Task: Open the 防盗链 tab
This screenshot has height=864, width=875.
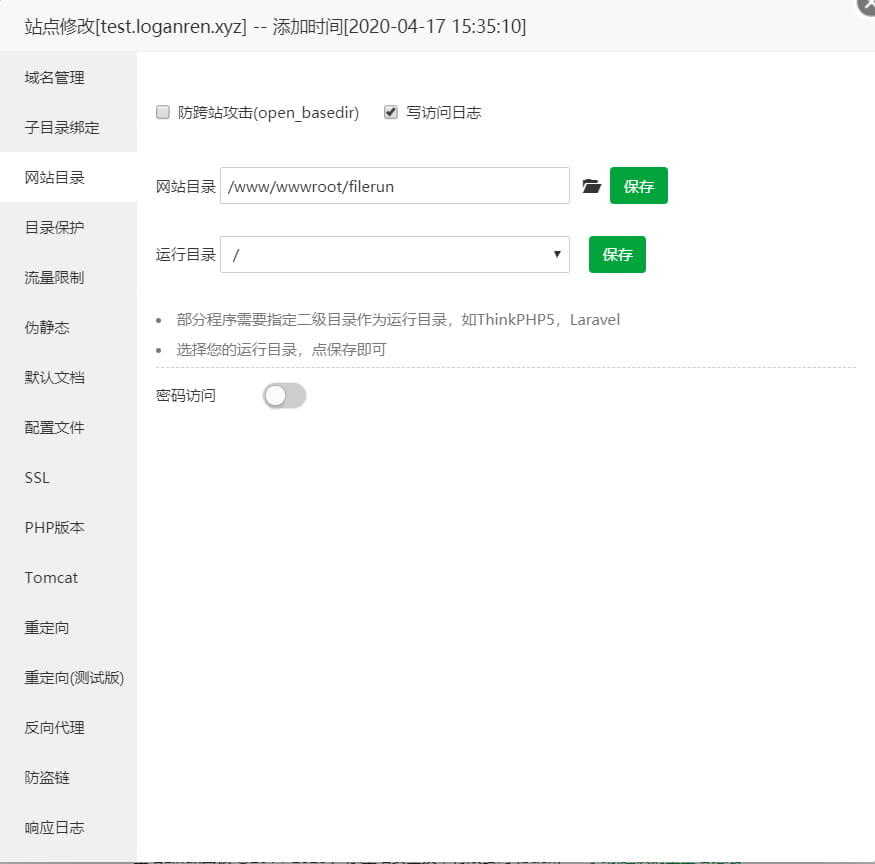Action: click(68, 777)
